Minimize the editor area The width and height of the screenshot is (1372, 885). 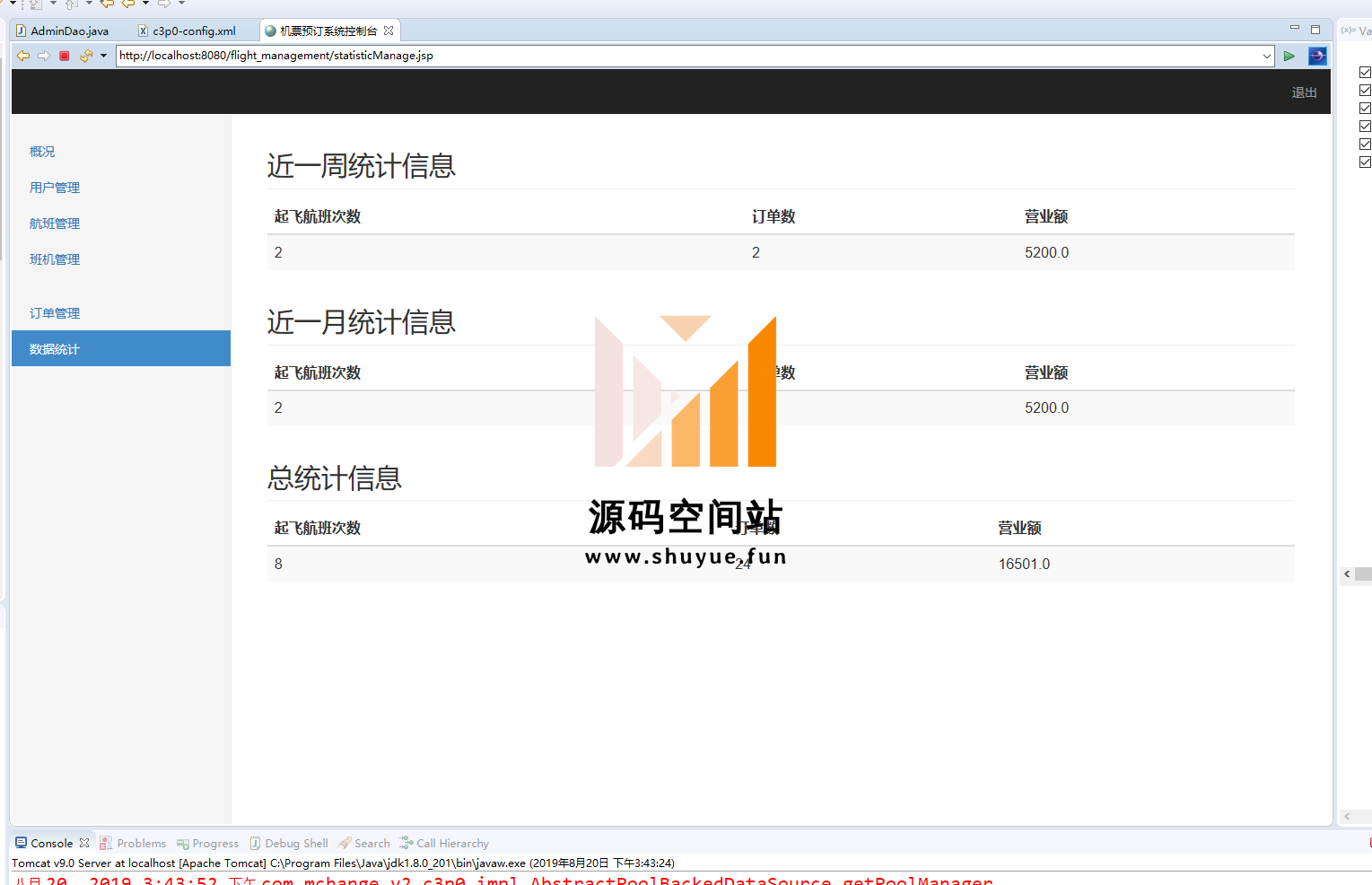click(x=1295, y=29)
